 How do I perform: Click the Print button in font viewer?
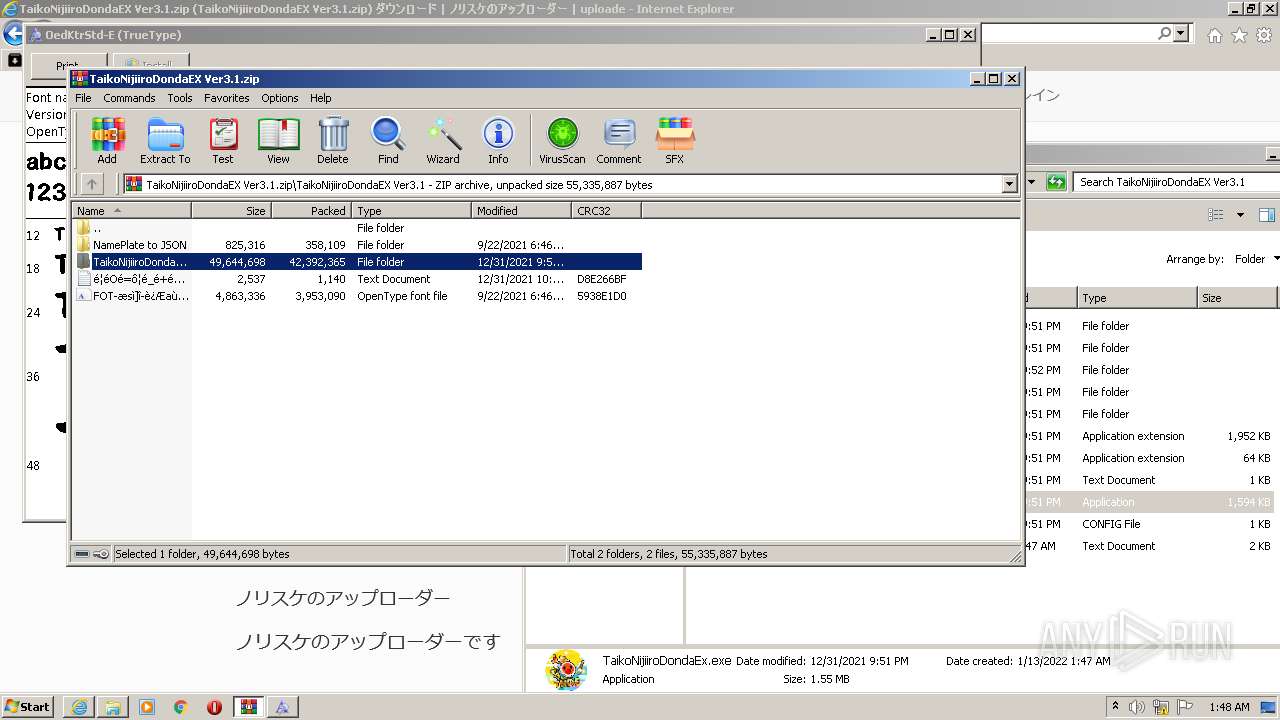pyautogui.click(x=67, y=66)
